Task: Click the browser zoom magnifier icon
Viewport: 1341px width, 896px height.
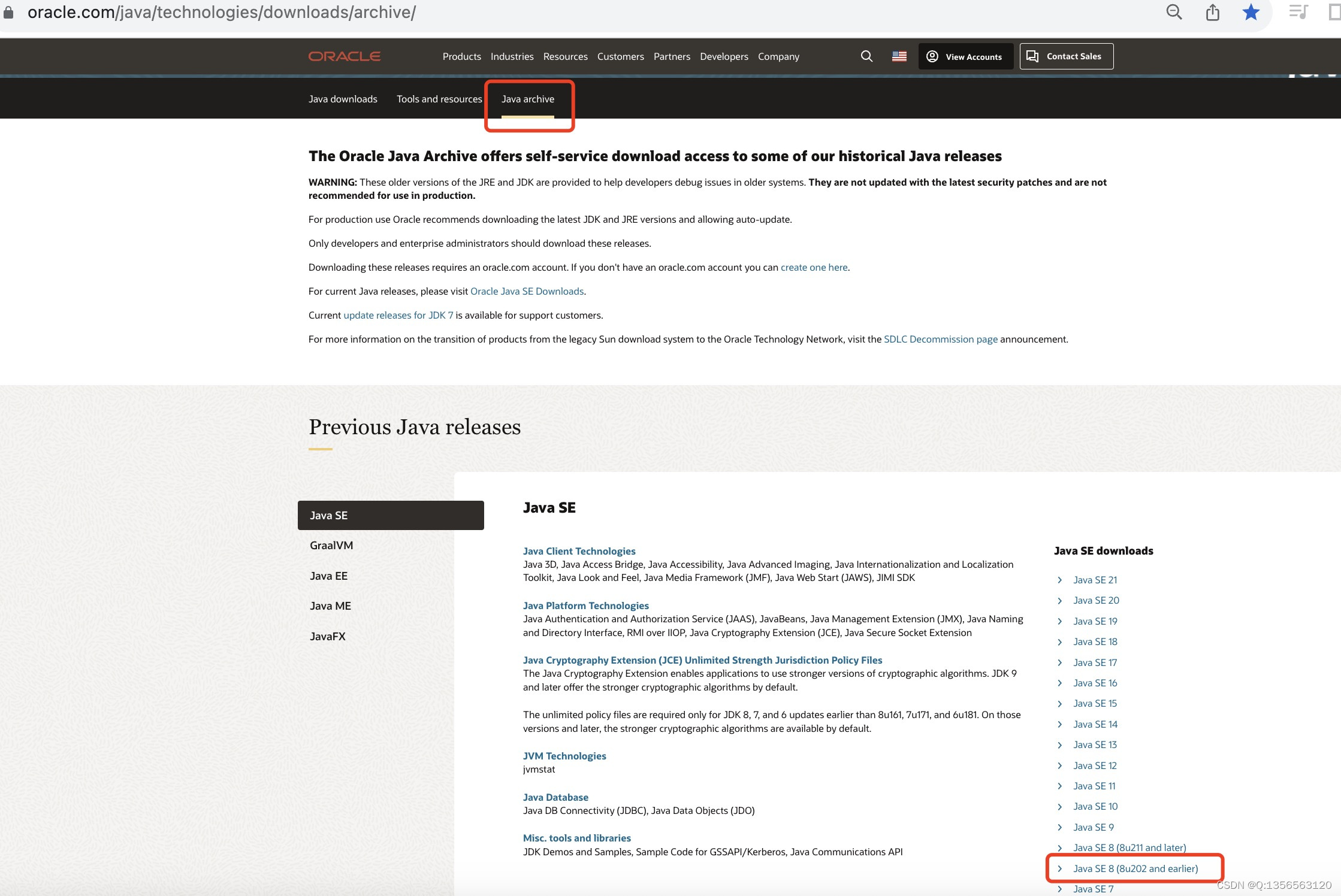Action: click(1174, 12)
